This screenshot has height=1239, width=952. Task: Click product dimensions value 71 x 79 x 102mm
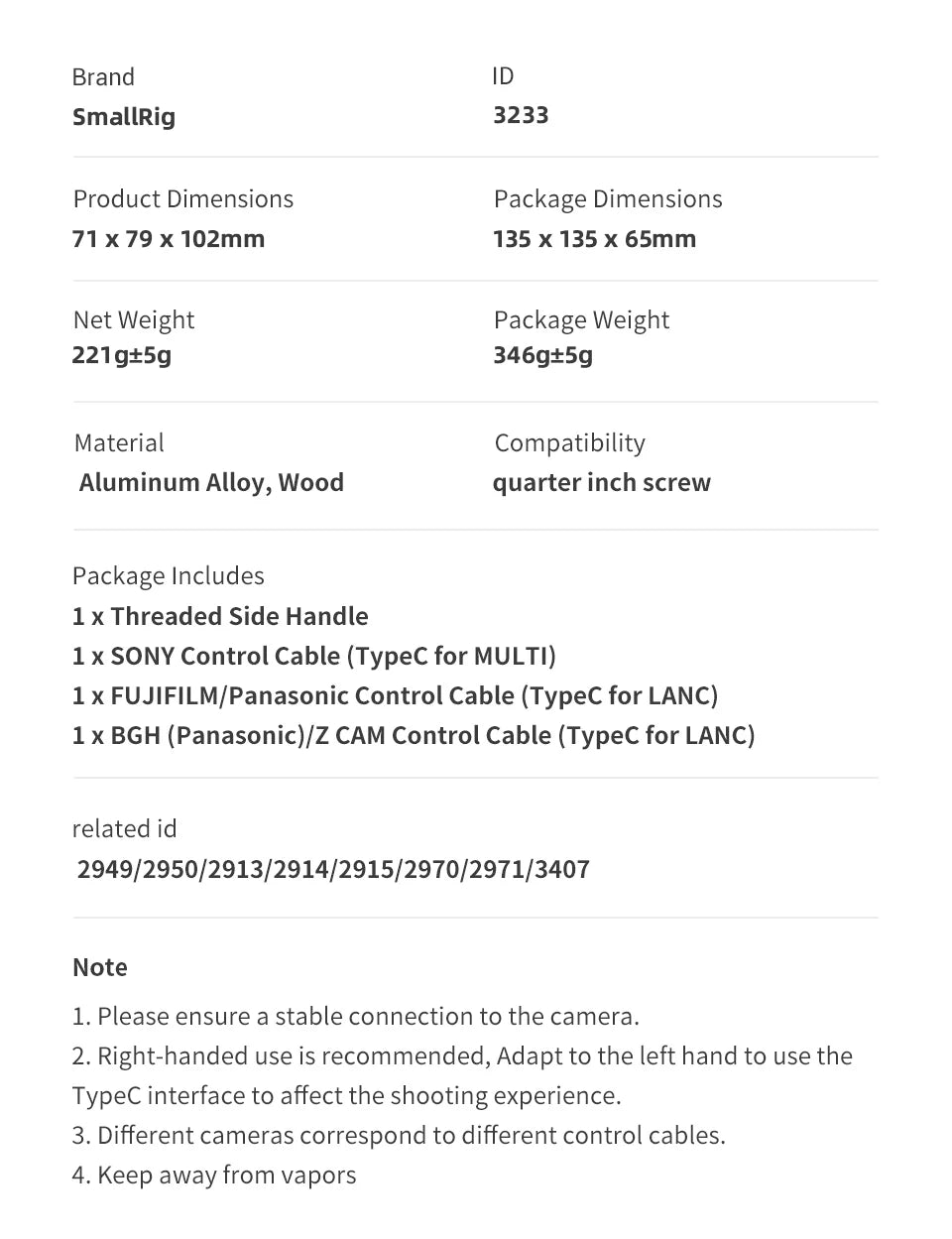169,239
